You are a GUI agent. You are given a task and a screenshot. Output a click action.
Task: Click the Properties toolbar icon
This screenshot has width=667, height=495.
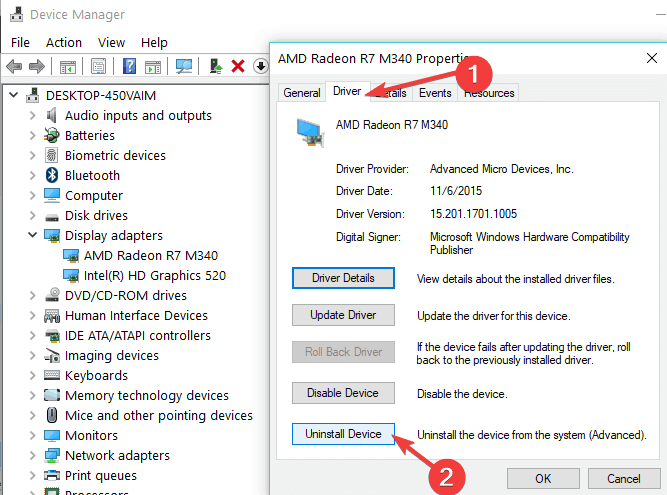(98, 66)
